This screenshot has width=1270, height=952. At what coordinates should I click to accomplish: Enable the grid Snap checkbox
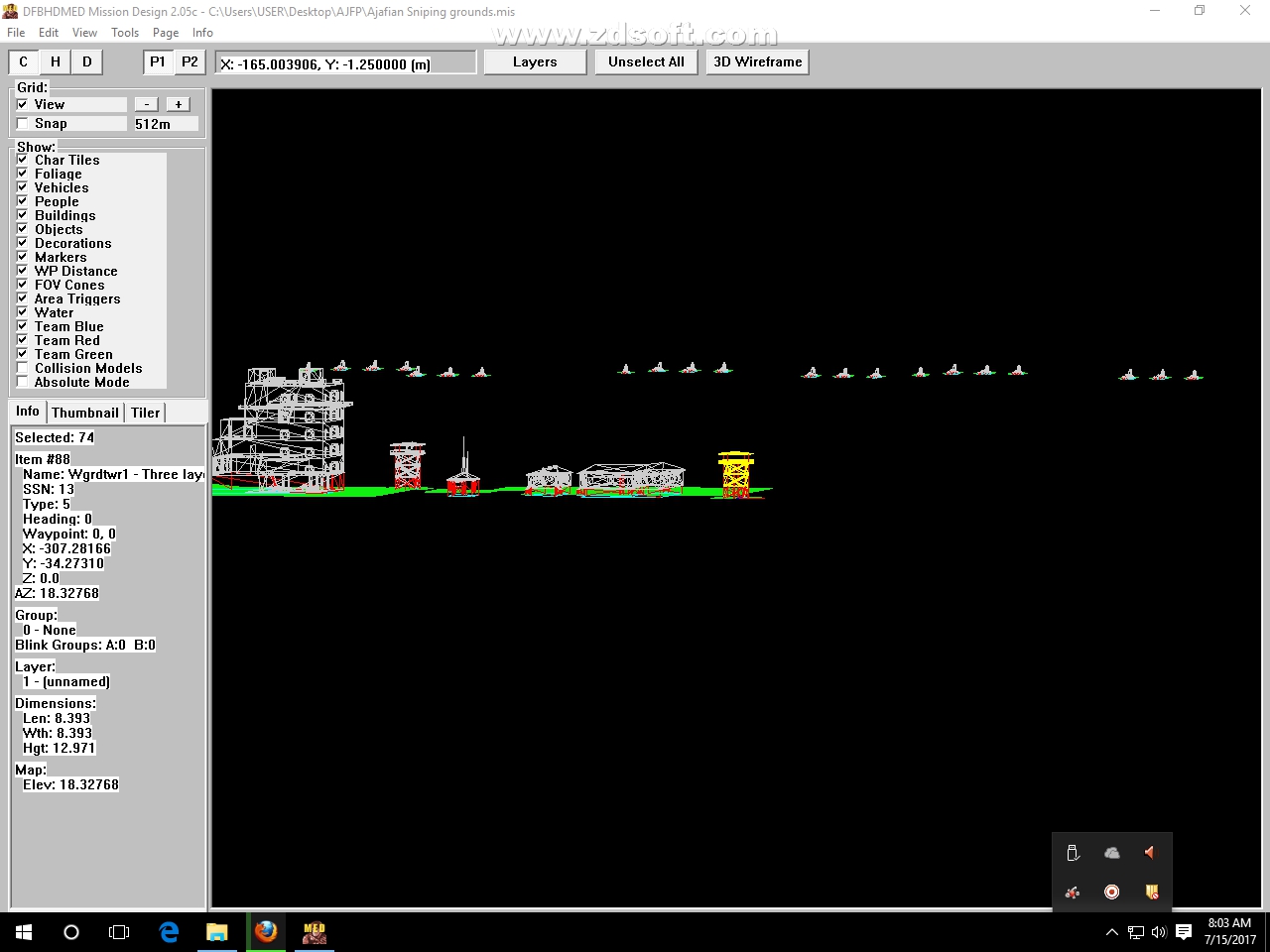point(23,123)
